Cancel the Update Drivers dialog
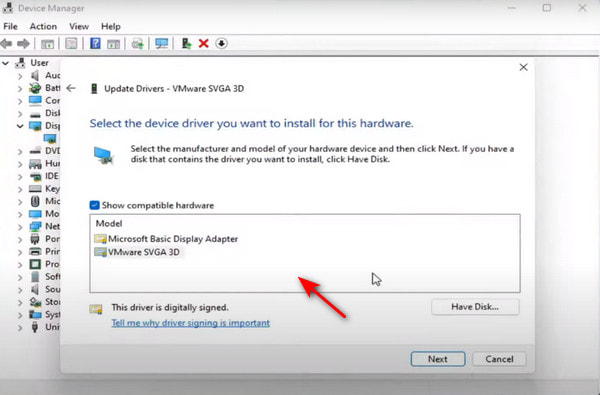 pyautogui.click(x=499, y=359)
